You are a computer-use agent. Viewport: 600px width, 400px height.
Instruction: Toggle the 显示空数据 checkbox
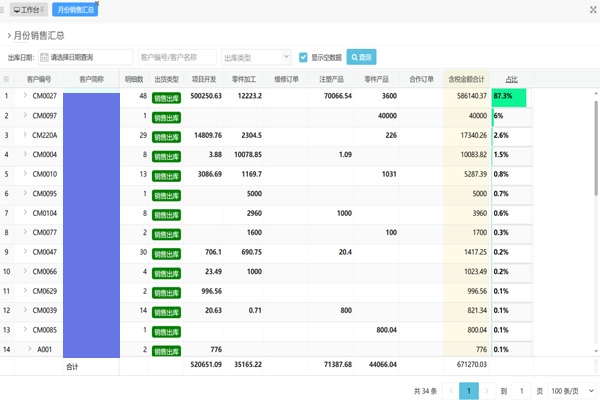pyautogui.click(x=303, y=57)
